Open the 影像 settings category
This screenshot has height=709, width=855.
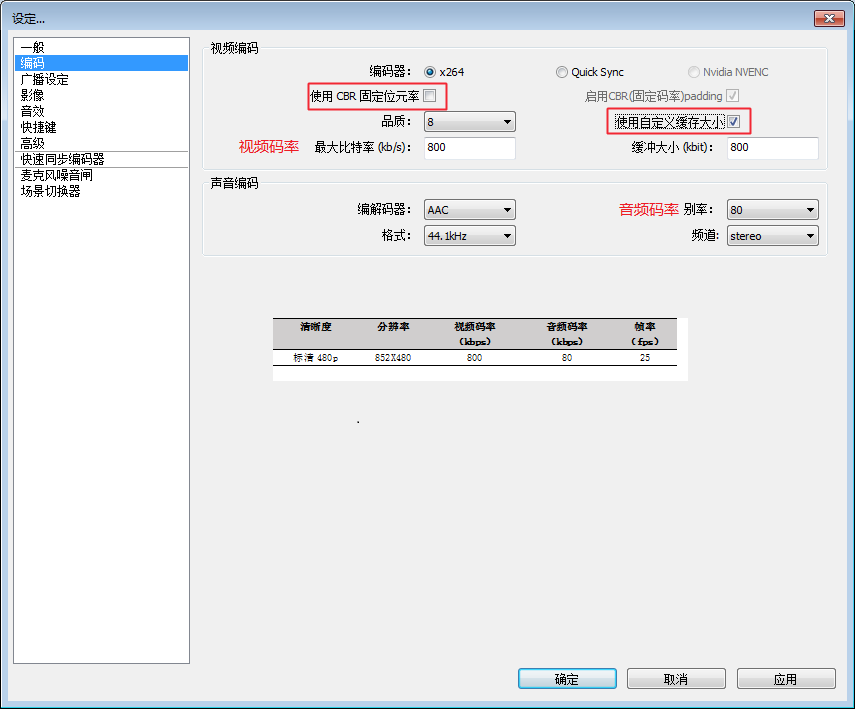[x=101, y=95]
